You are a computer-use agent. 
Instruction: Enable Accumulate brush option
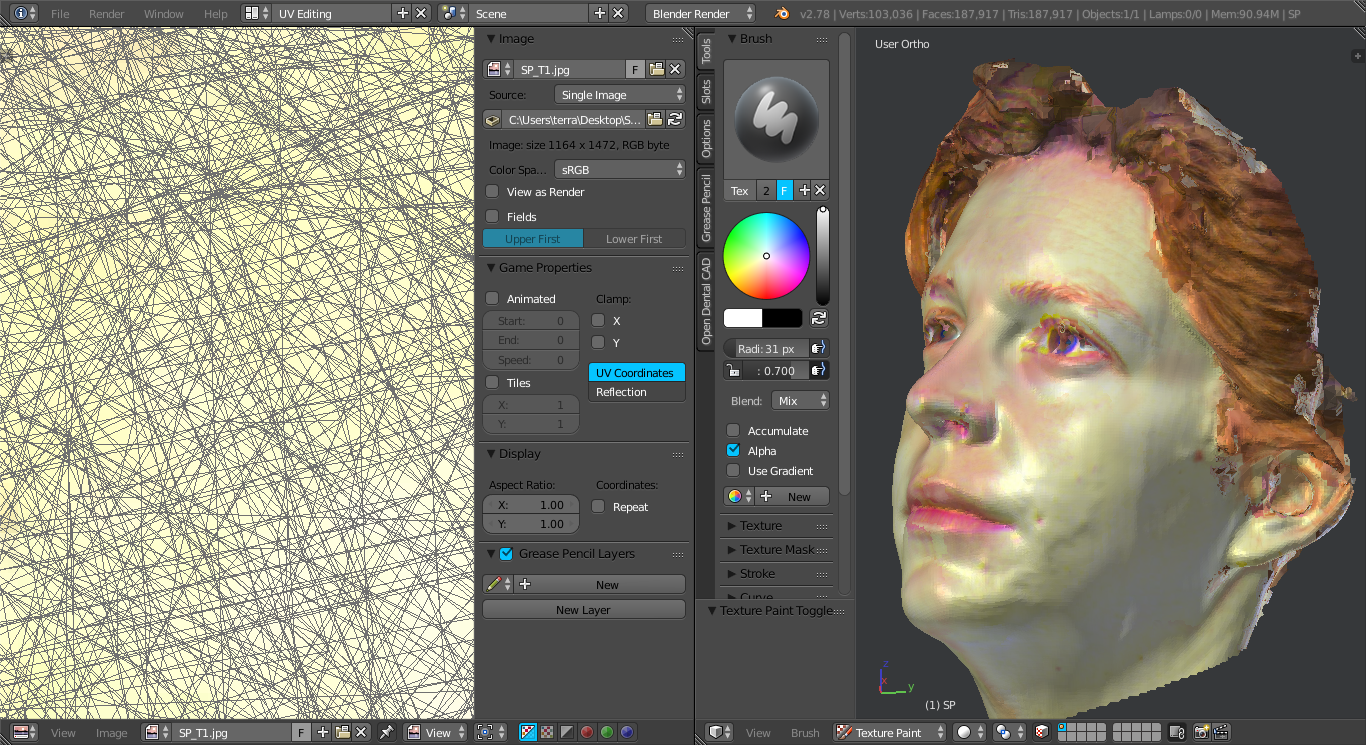tap(733, 430)
